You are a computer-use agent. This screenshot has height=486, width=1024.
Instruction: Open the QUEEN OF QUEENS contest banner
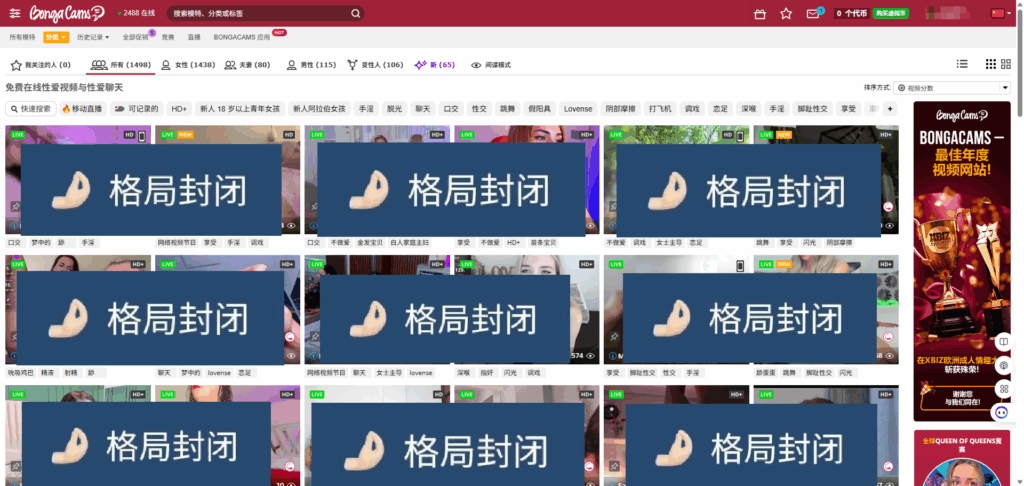pos(961,458)
